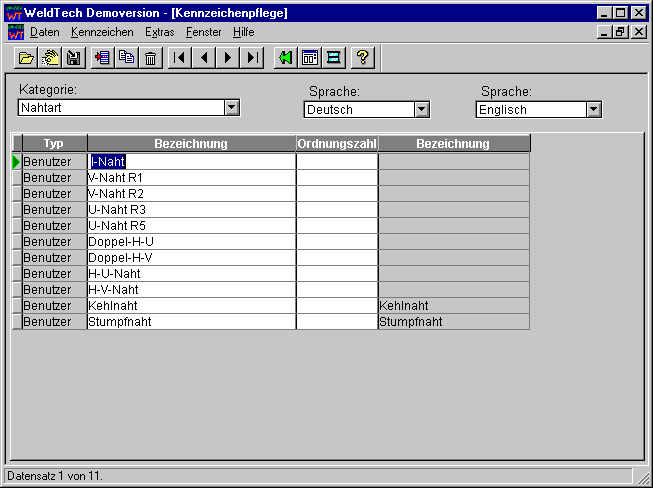Open the Extras menu
Viewport: 653px width, 488px height.
click(x=159, y=32)
